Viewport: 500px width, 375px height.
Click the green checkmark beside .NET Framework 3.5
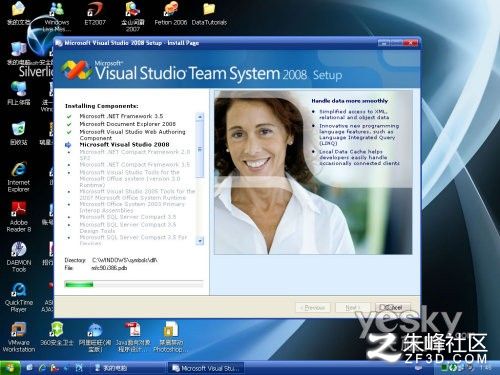69,116
